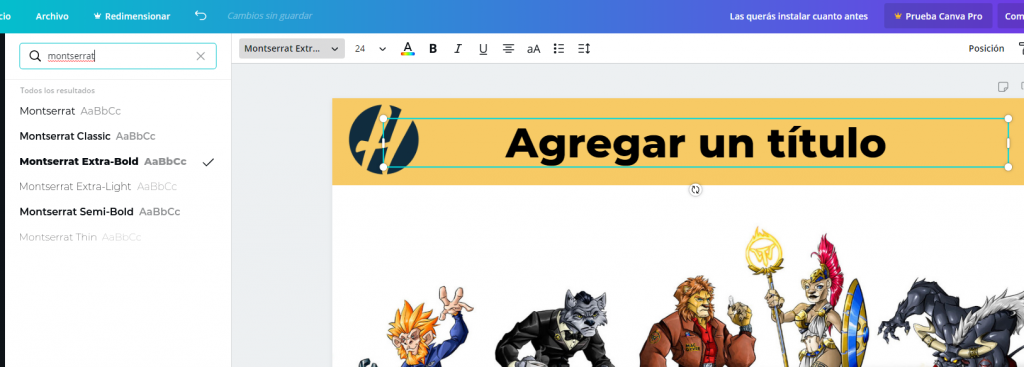Open the Montserrat Extra font dropdown
This screenshot has width=1024, height=367.
[292, 48]
